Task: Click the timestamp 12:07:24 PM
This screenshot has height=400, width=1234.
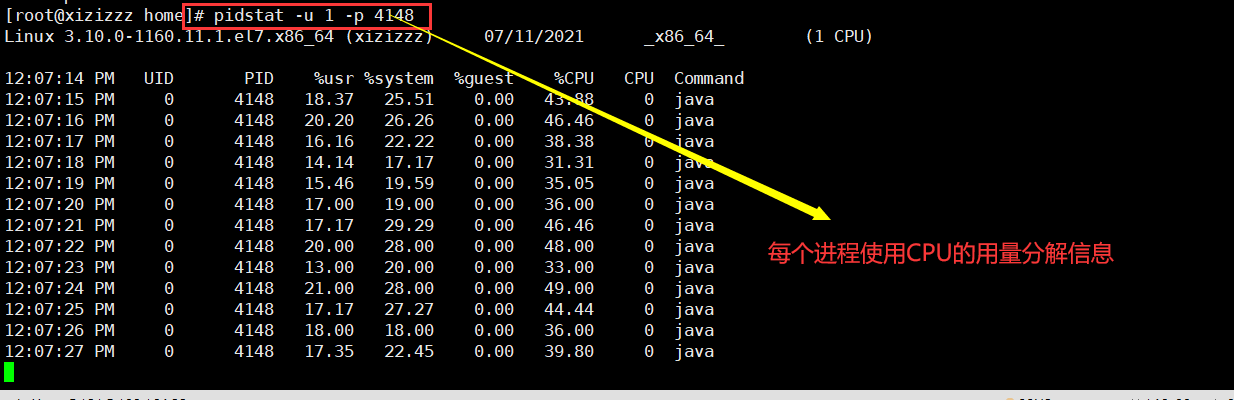Action: tap(59, 288)
